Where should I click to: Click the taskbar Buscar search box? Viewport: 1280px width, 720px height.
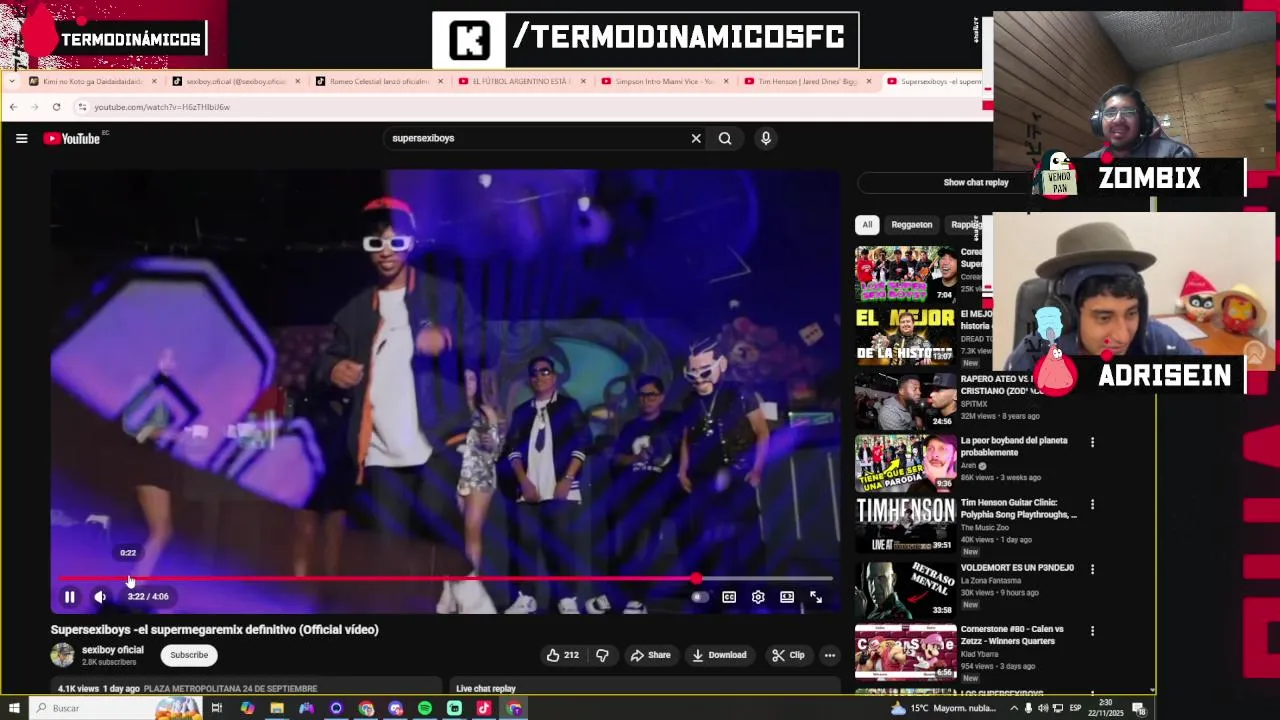[x=115, y=708]
